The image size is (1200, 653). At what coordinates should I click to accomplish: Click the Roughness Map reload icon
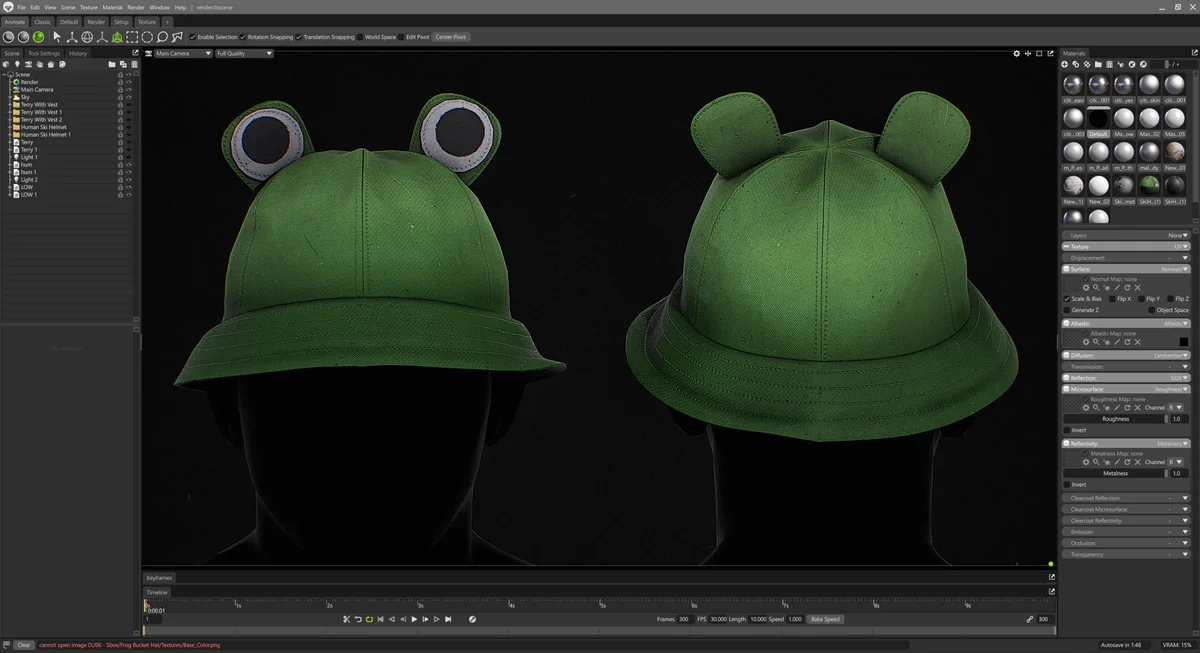[x=1127, y=407]
